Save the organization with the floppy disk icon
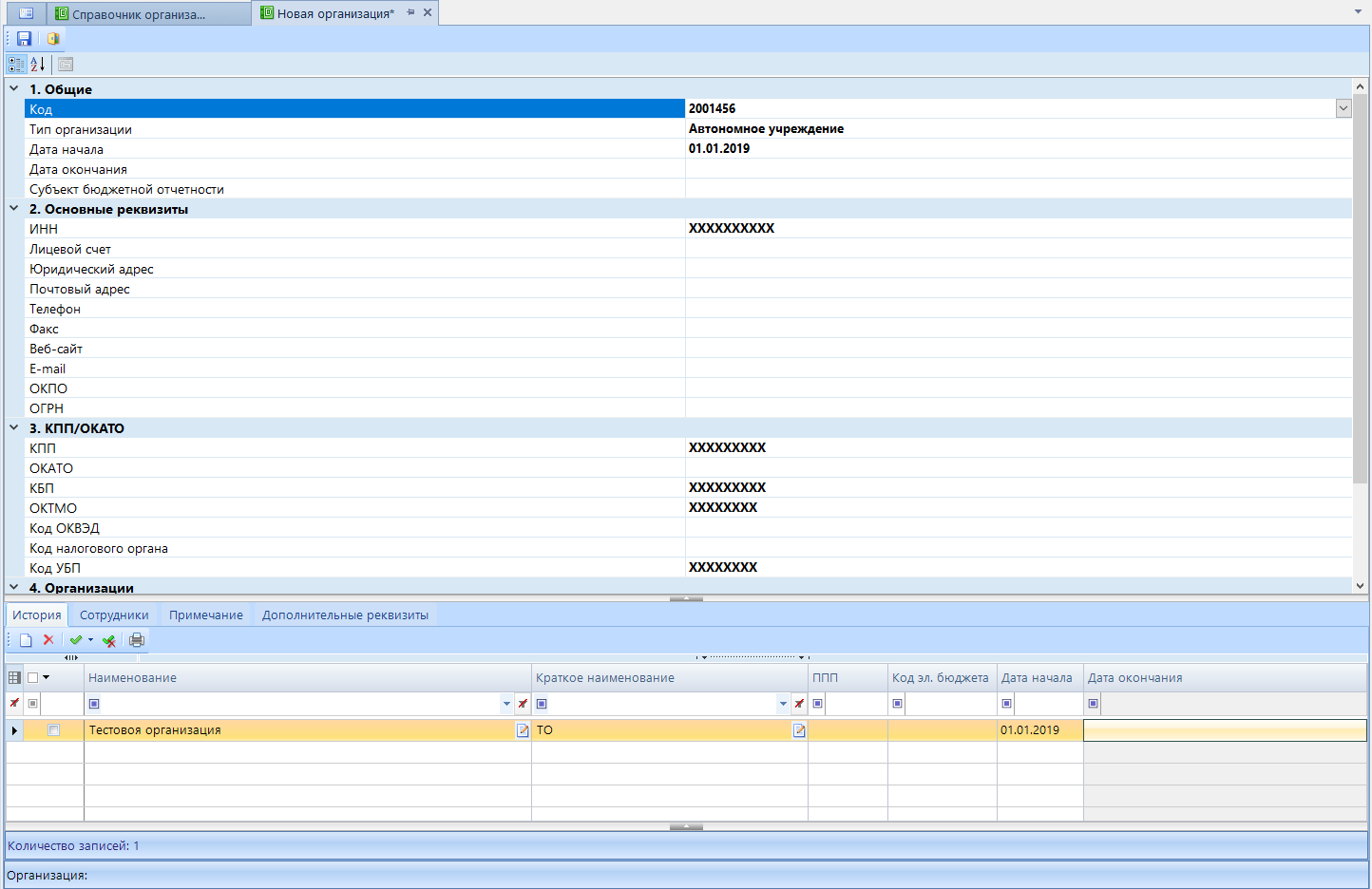 [24, 39]
